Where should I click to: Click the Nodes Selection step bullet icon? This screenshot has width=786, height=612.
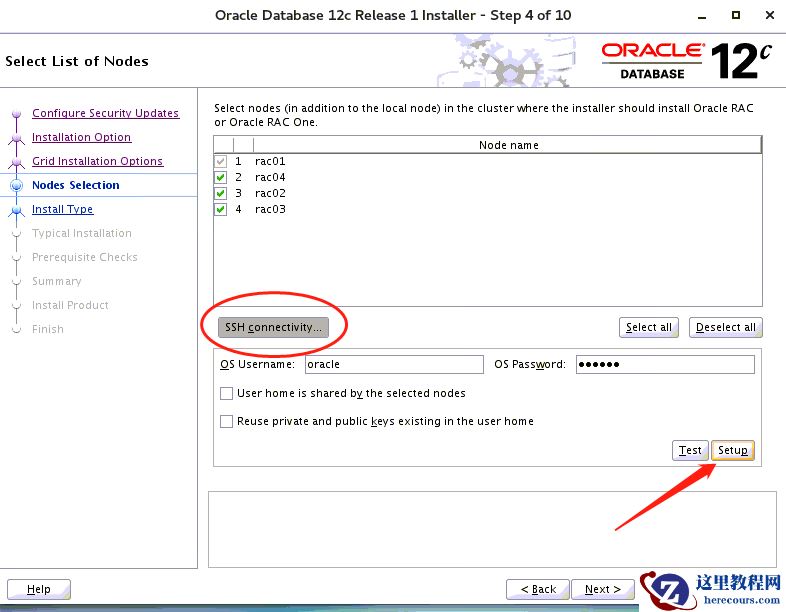17,185
